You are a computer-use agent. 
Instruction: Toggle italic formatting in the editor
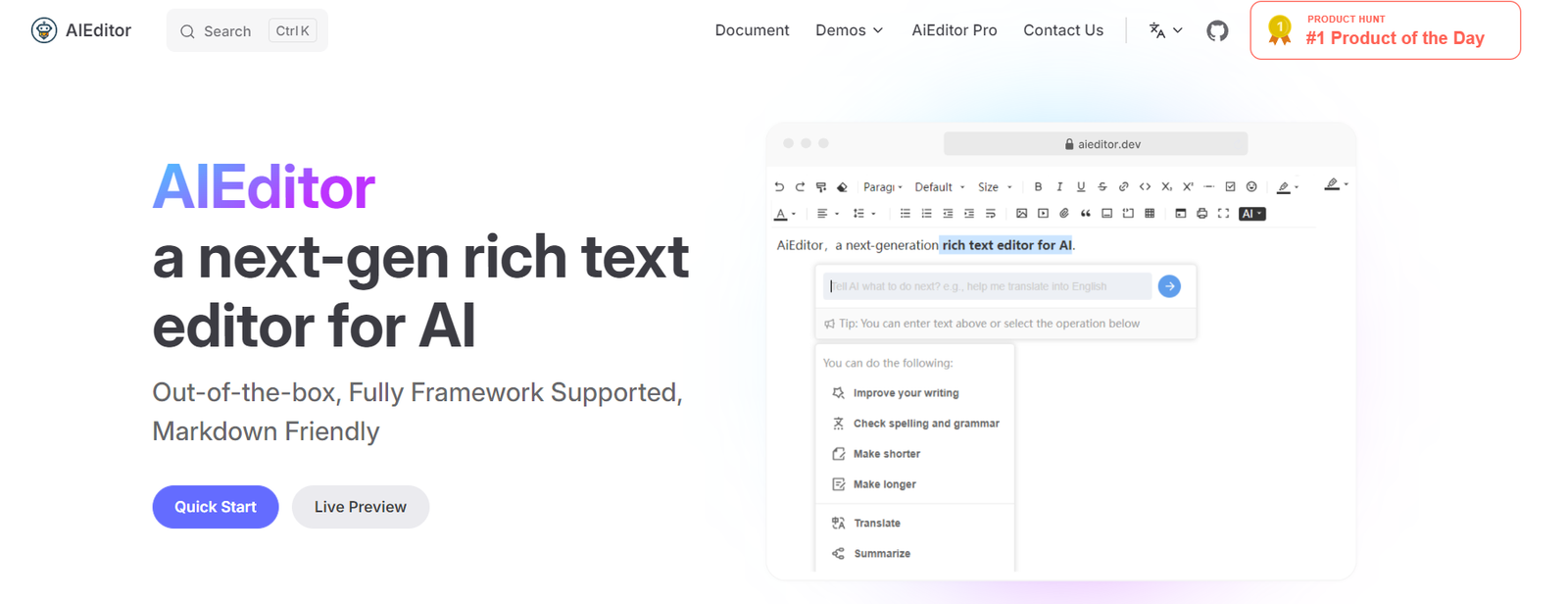click(x=1059, y=186)
